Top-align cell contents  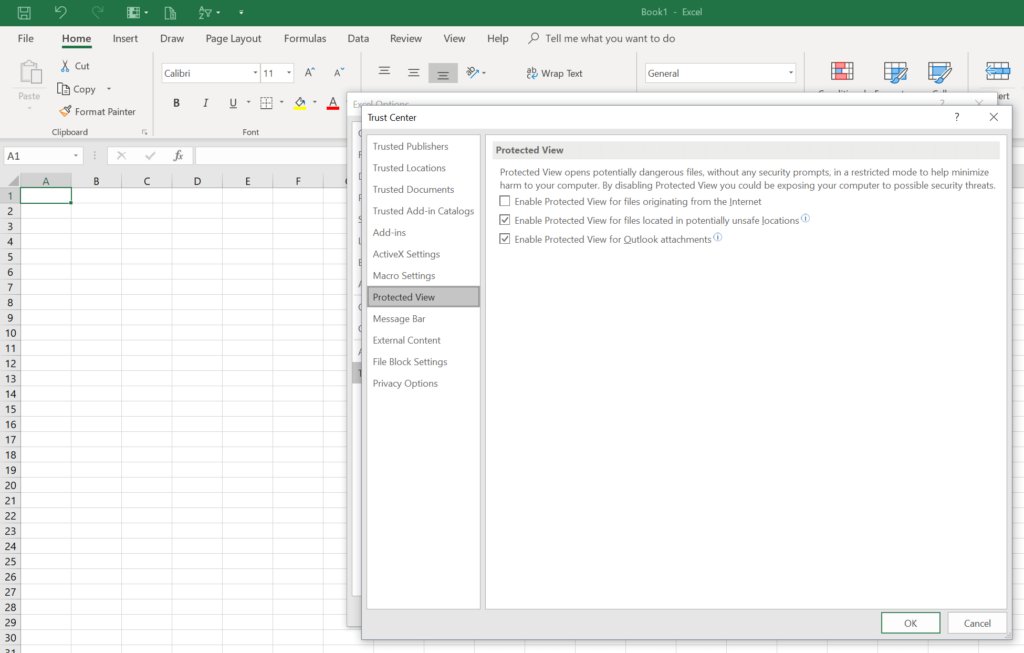coord(384,72)
